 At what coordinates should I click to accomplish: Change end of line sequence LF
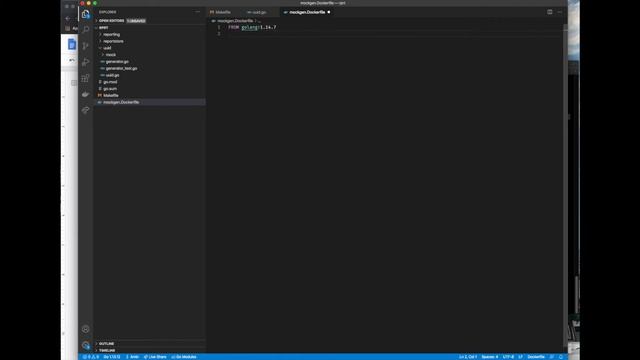[x=520, y=357]
